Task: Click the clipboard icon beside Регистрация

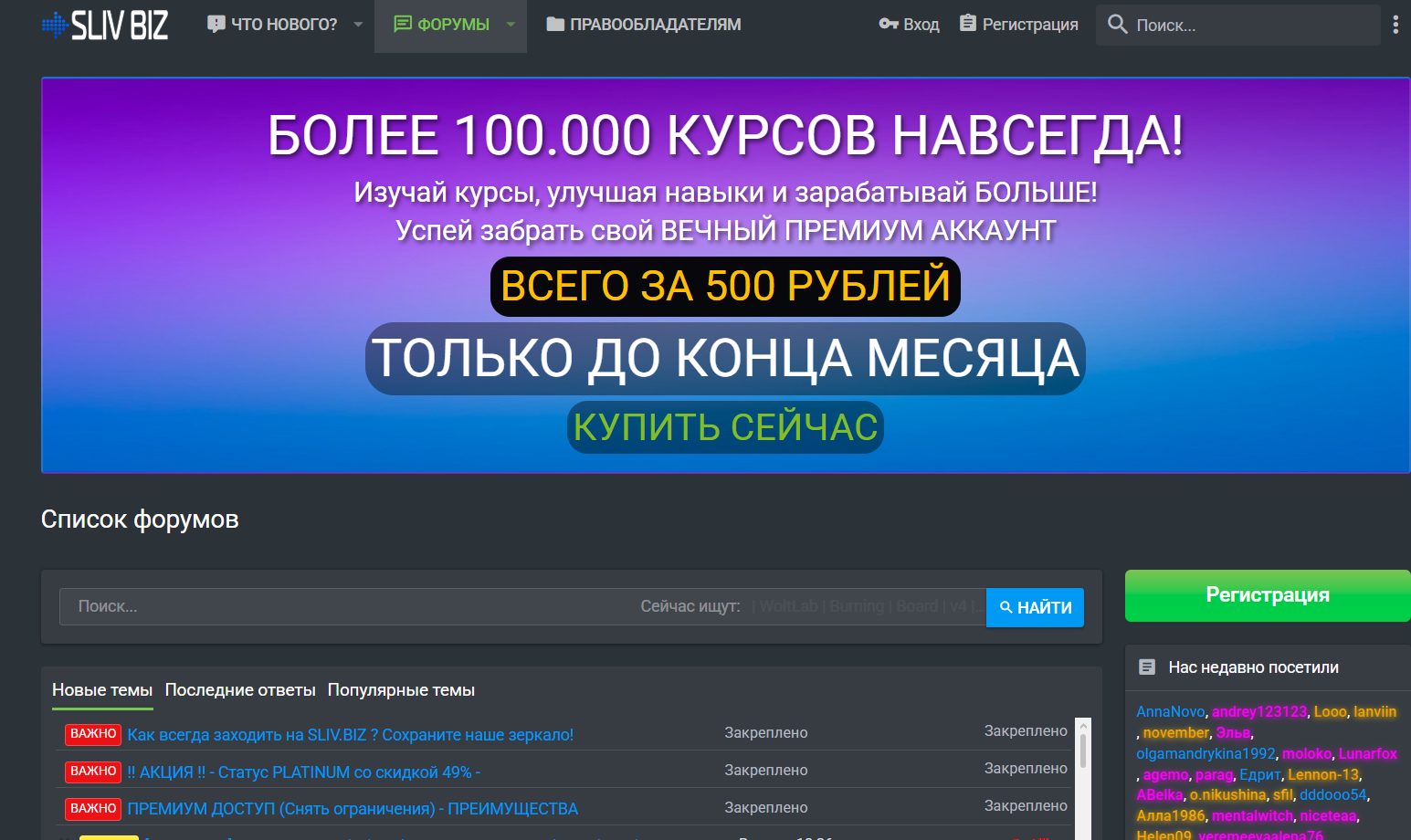Action: tap(968, 24)
